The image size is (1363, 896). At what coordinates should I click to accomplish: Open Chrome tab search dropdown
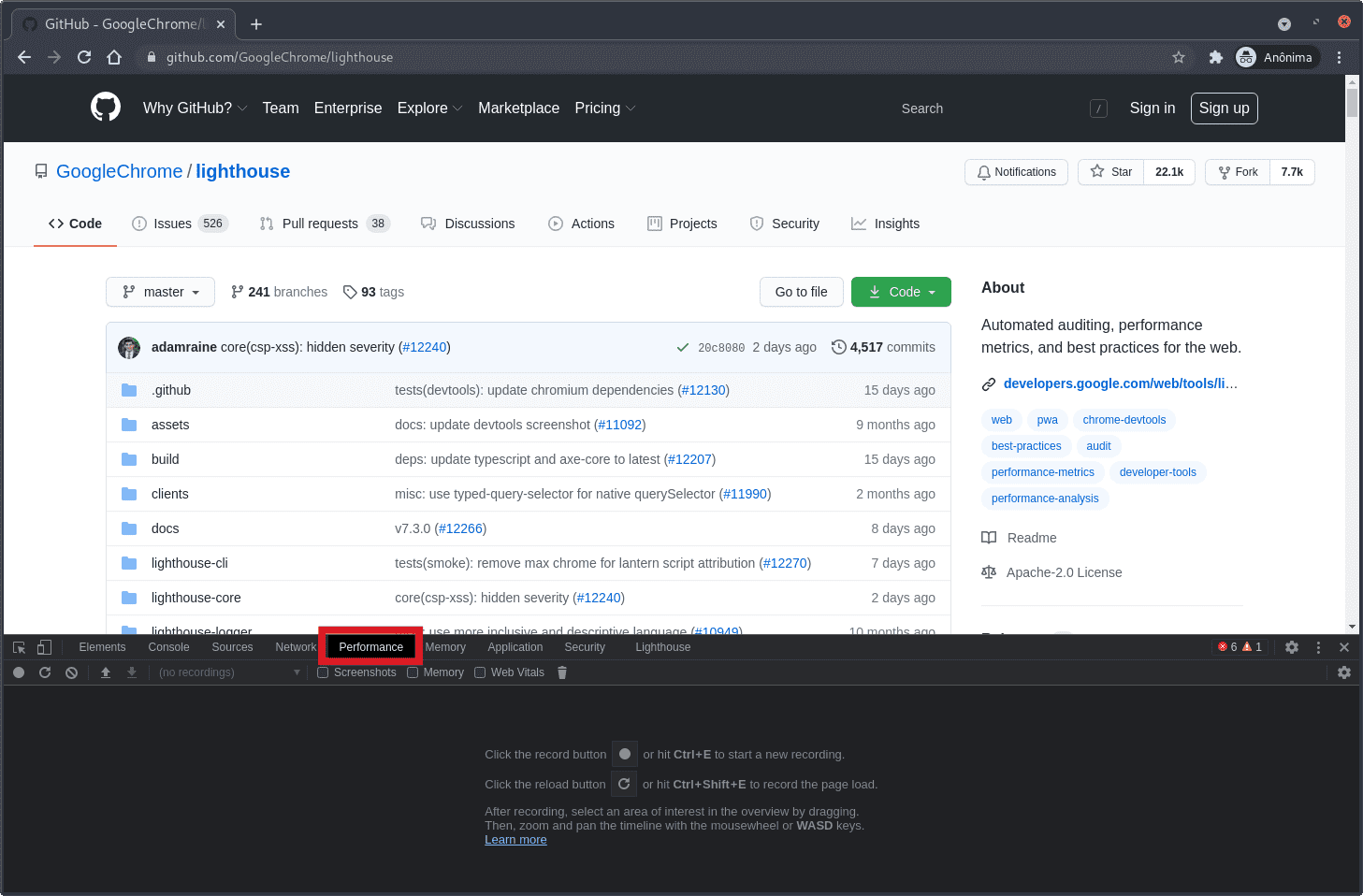coord(1284,24)
